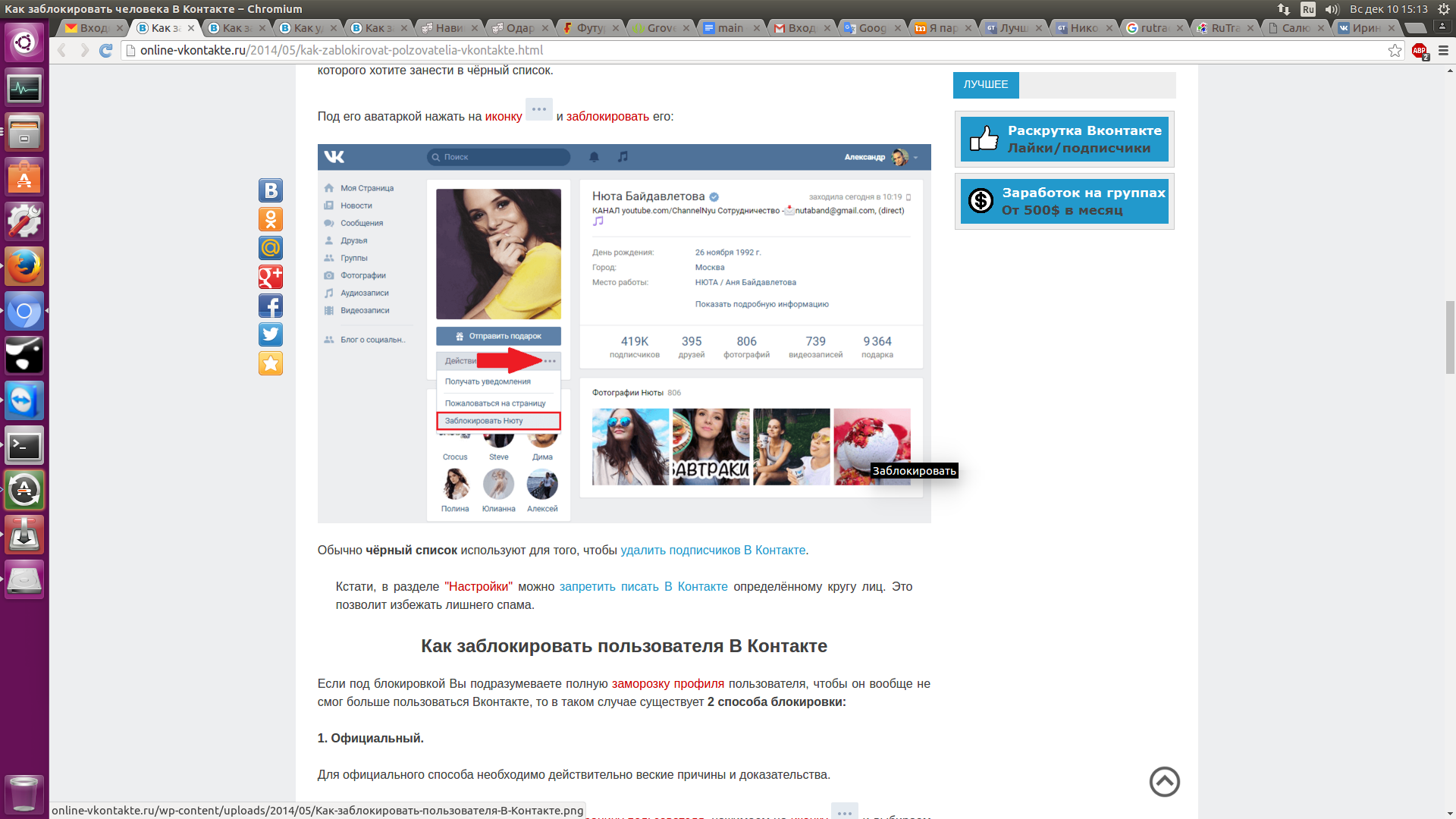This screenshot has width=1456, height=819.
Task: Switch to the Google tab
Action: (872, 28)
